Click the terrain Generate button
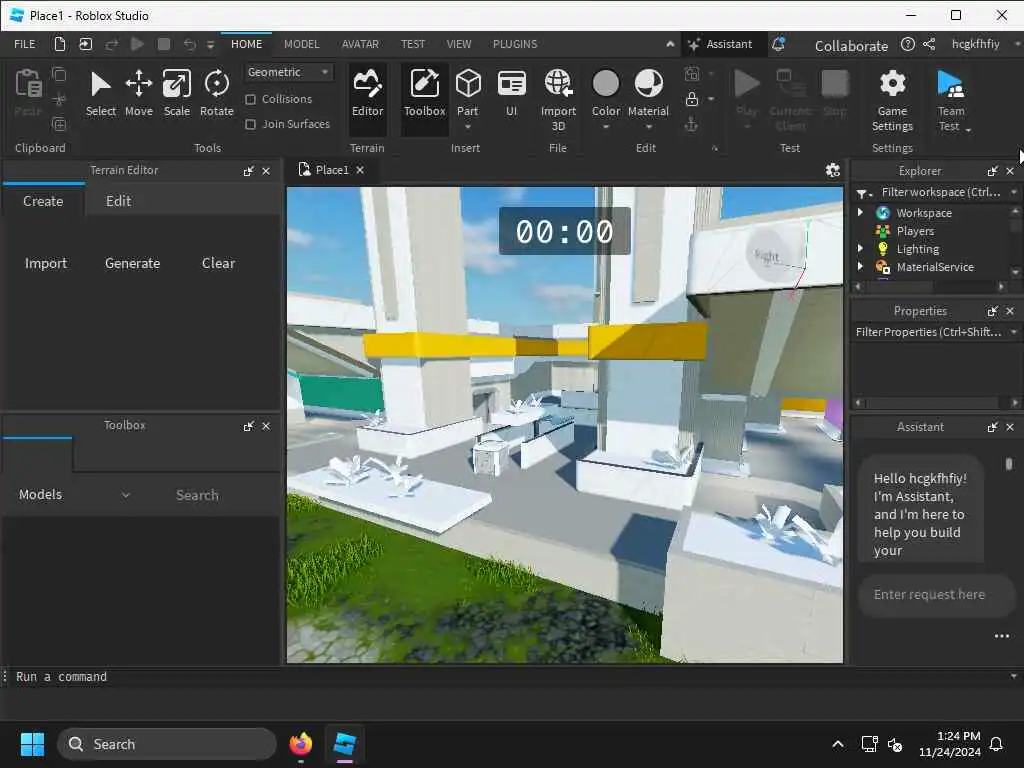Viewport: 1024px width, 768px height. point(133,263)
